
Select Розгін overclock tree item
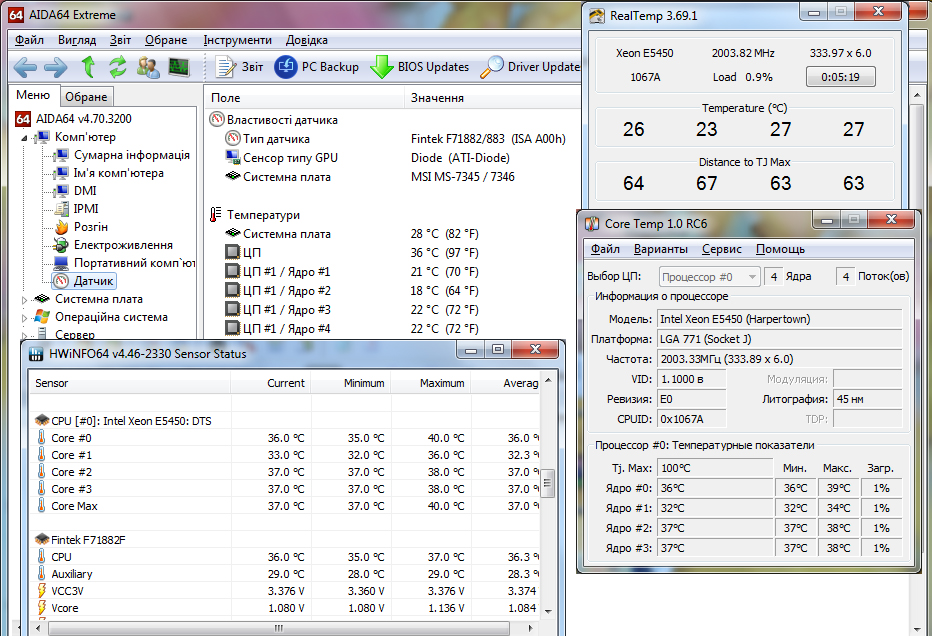81,226
